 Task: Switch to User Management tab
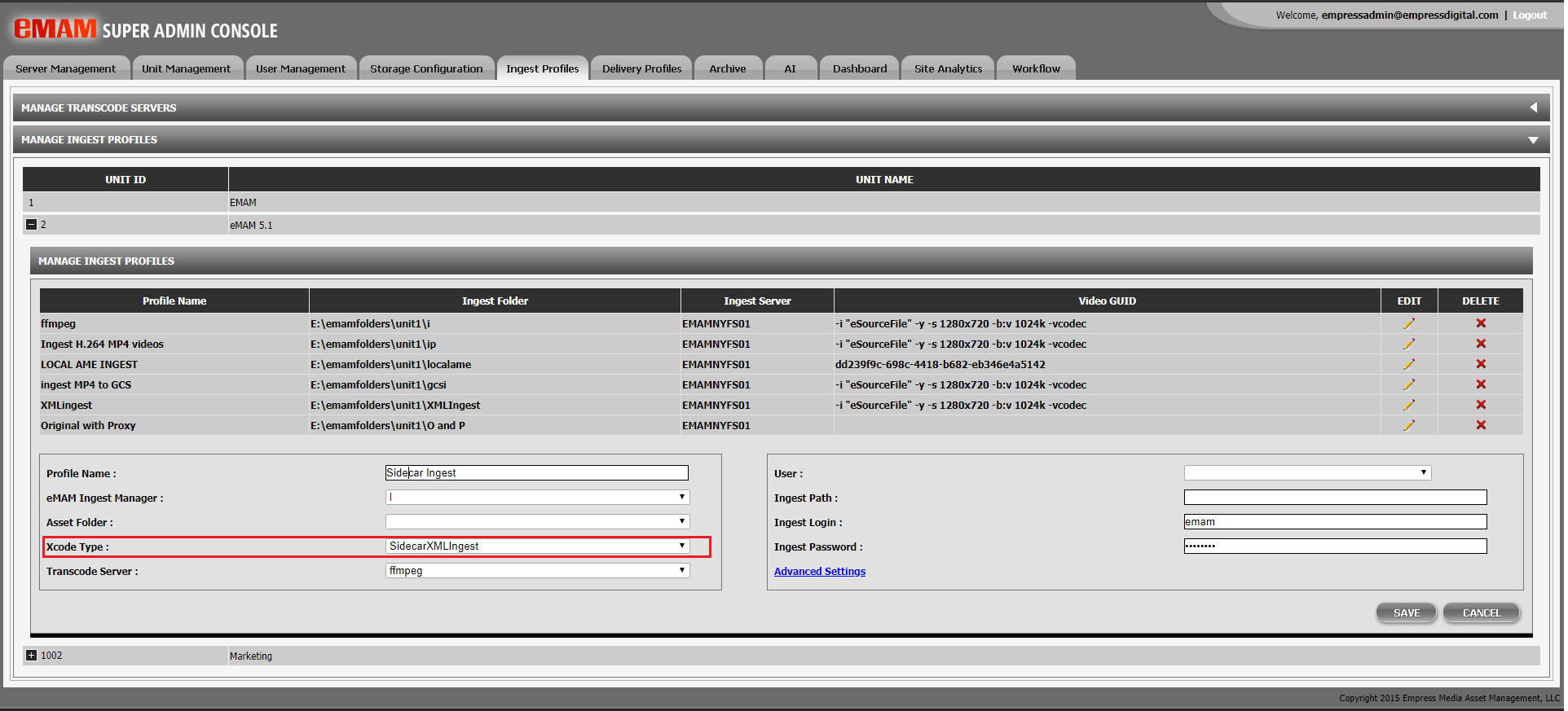(301, 68)
